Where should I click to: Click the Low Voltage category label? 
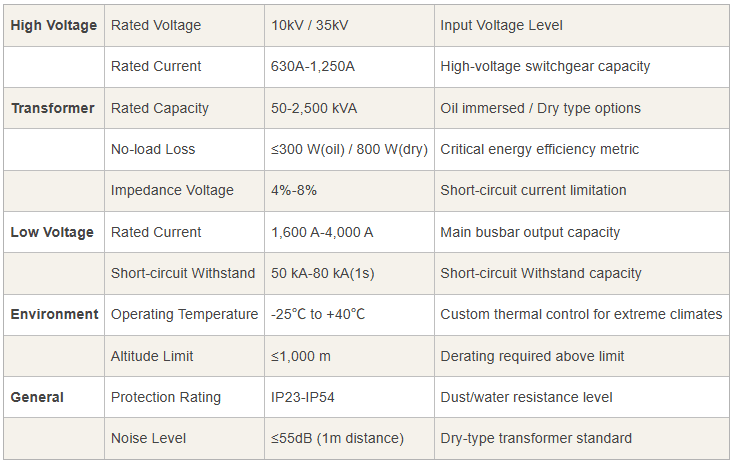pyautogui.click(x=52, y=232)
